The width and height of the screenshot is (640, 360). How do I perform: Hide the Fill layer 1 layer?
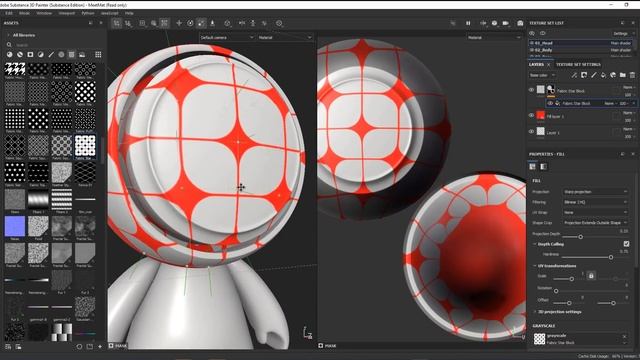click(x=531, y=116)
